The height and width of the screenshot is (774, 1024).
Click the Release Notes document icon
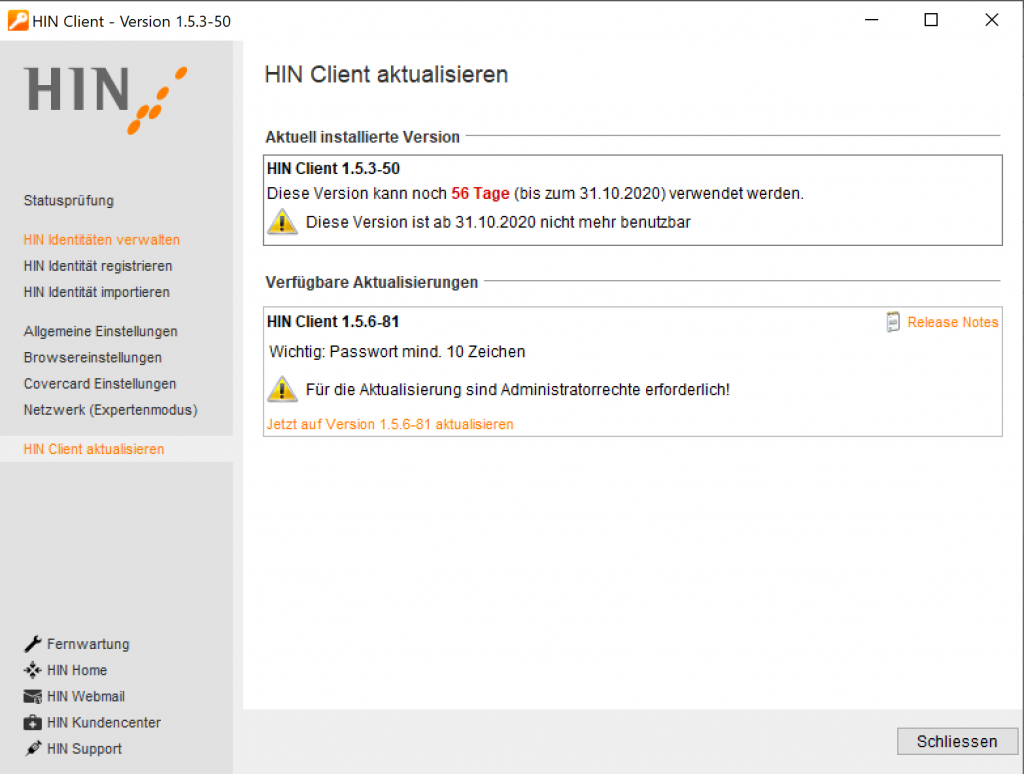click(893, 322)
